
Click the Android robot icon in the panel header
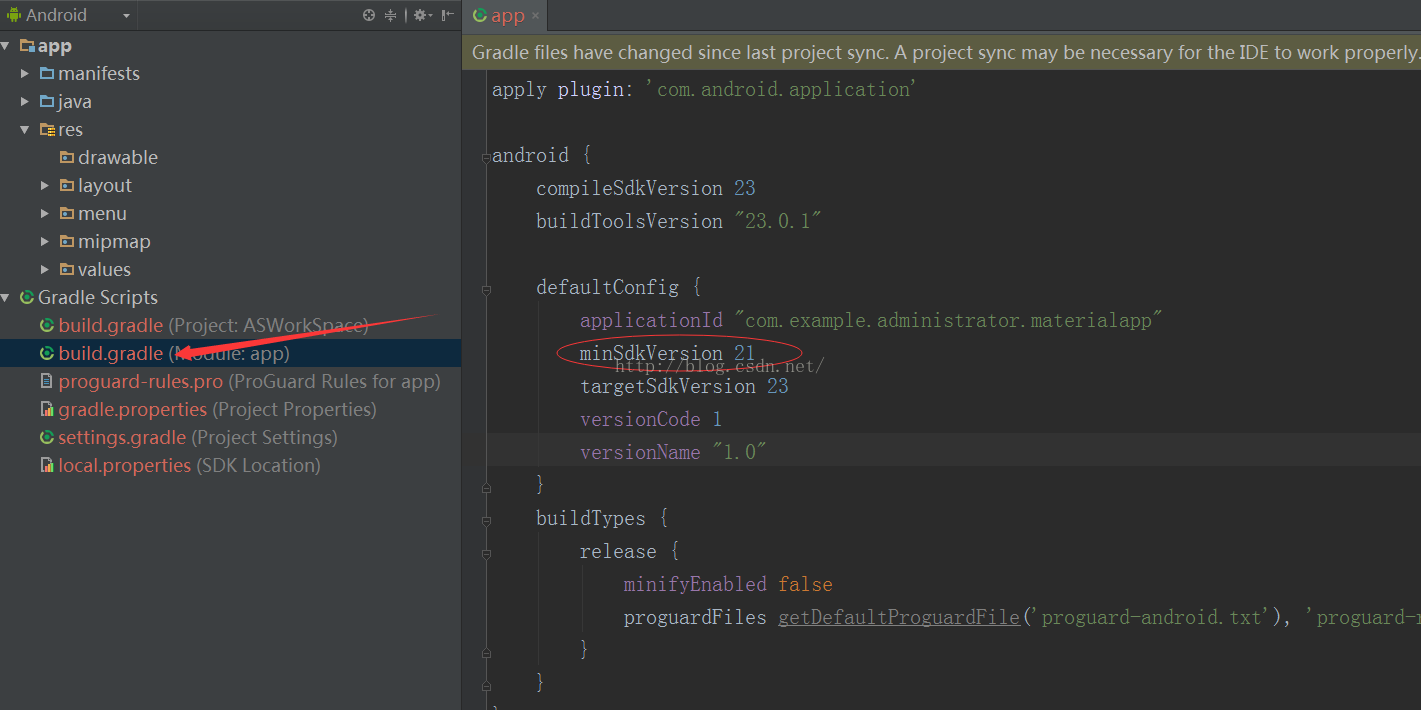coord(14,15)
